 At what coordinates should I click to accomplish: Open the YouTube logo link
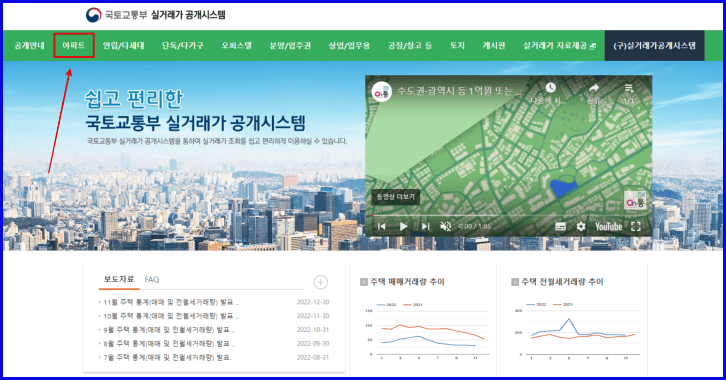coord(608,226)
